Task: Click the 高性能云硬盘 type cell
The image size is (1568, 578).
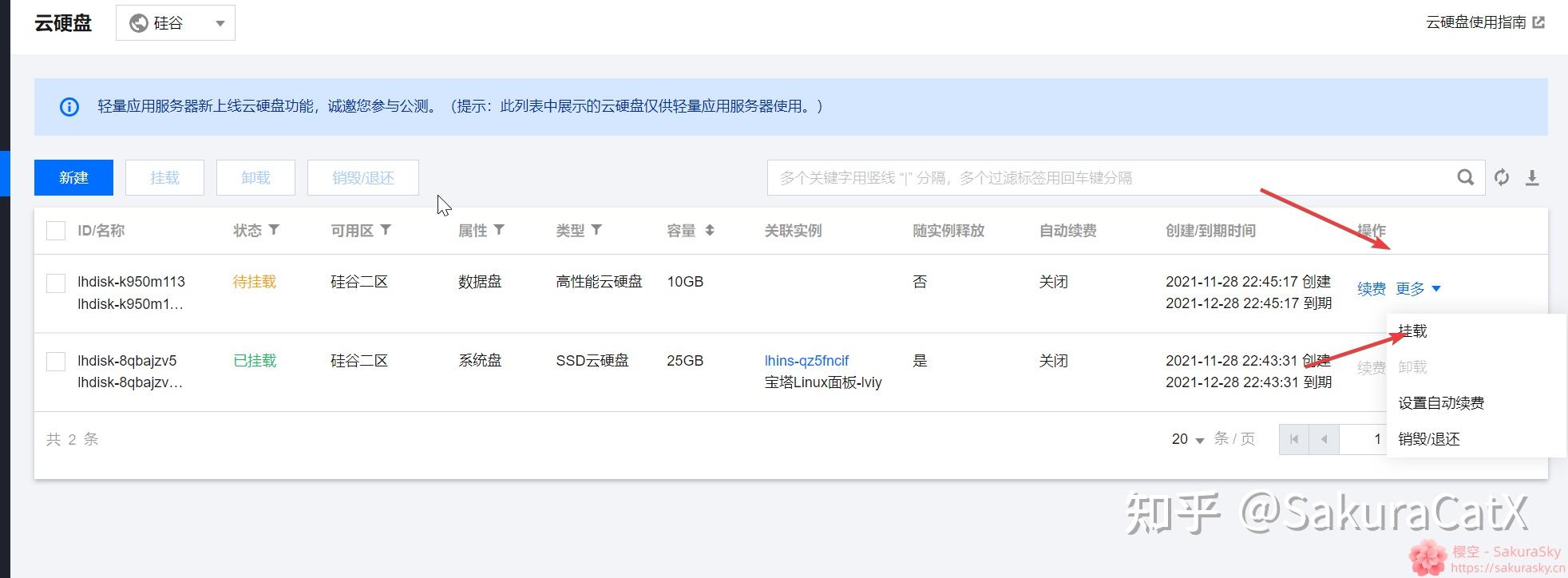Action: (599, 282)
